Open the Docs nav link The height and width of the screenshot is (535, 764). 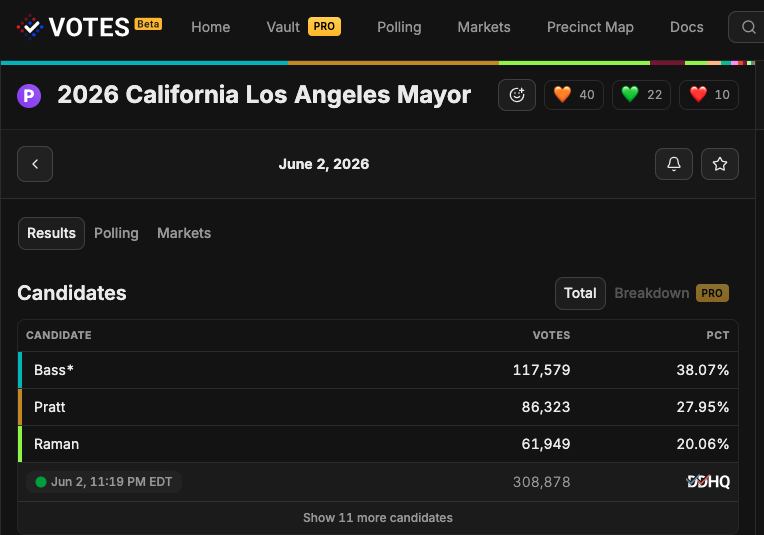tap(687, 27)
